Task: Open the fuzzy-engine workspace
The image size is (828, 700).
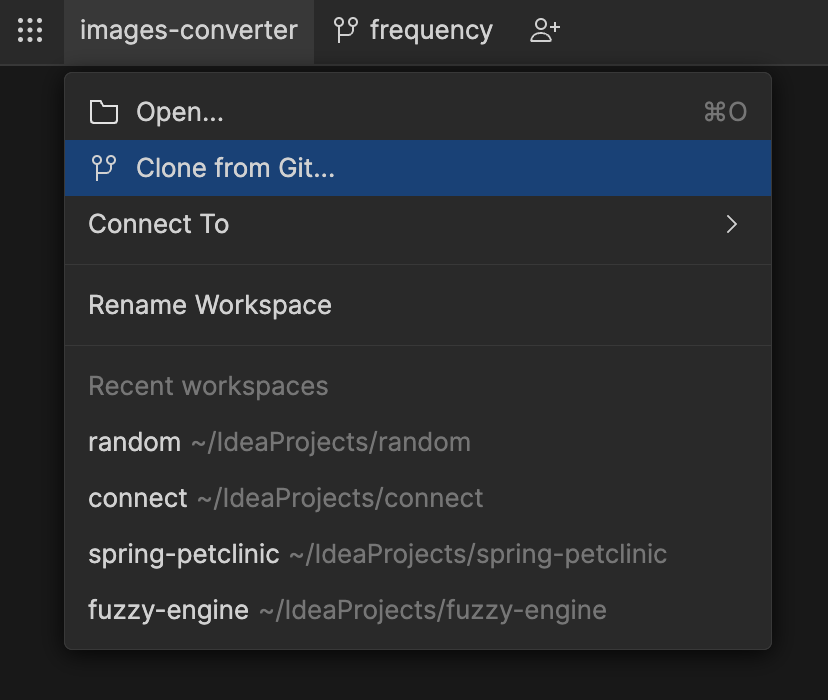Action: pos(167,610)
